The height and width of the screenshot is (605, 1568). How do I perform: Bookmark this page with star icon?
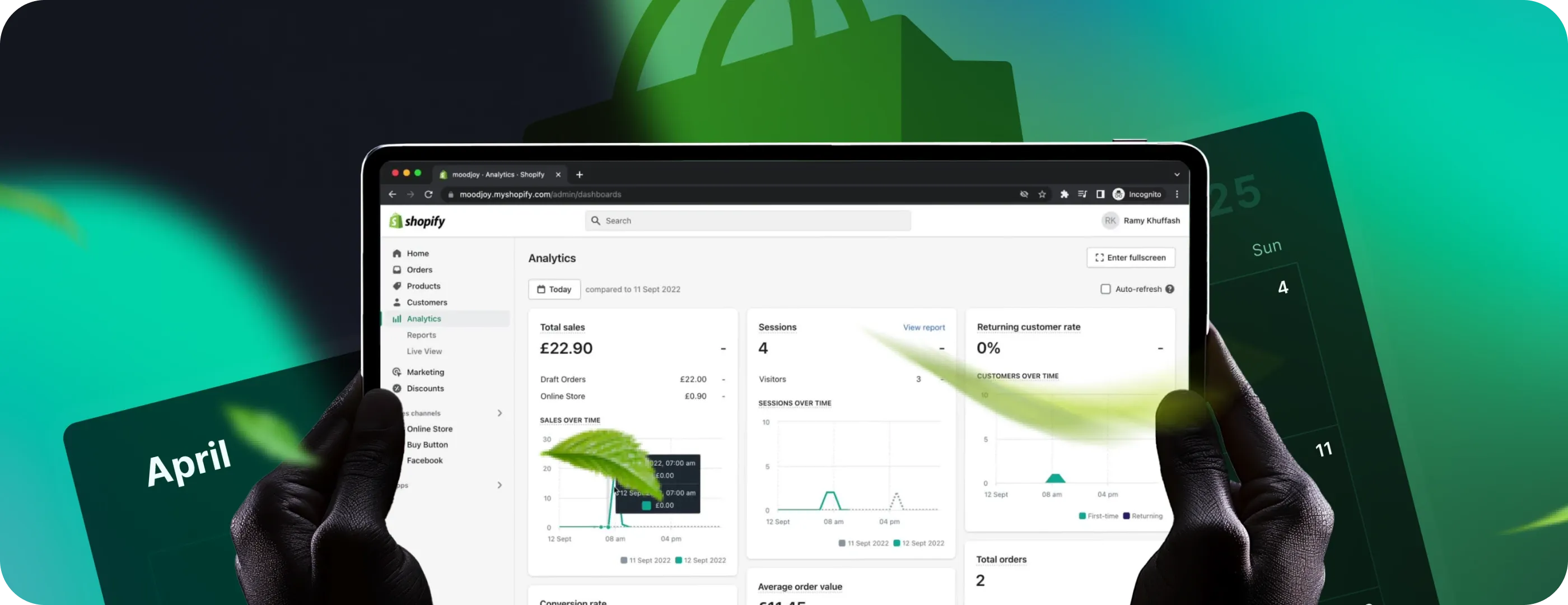1042,194
